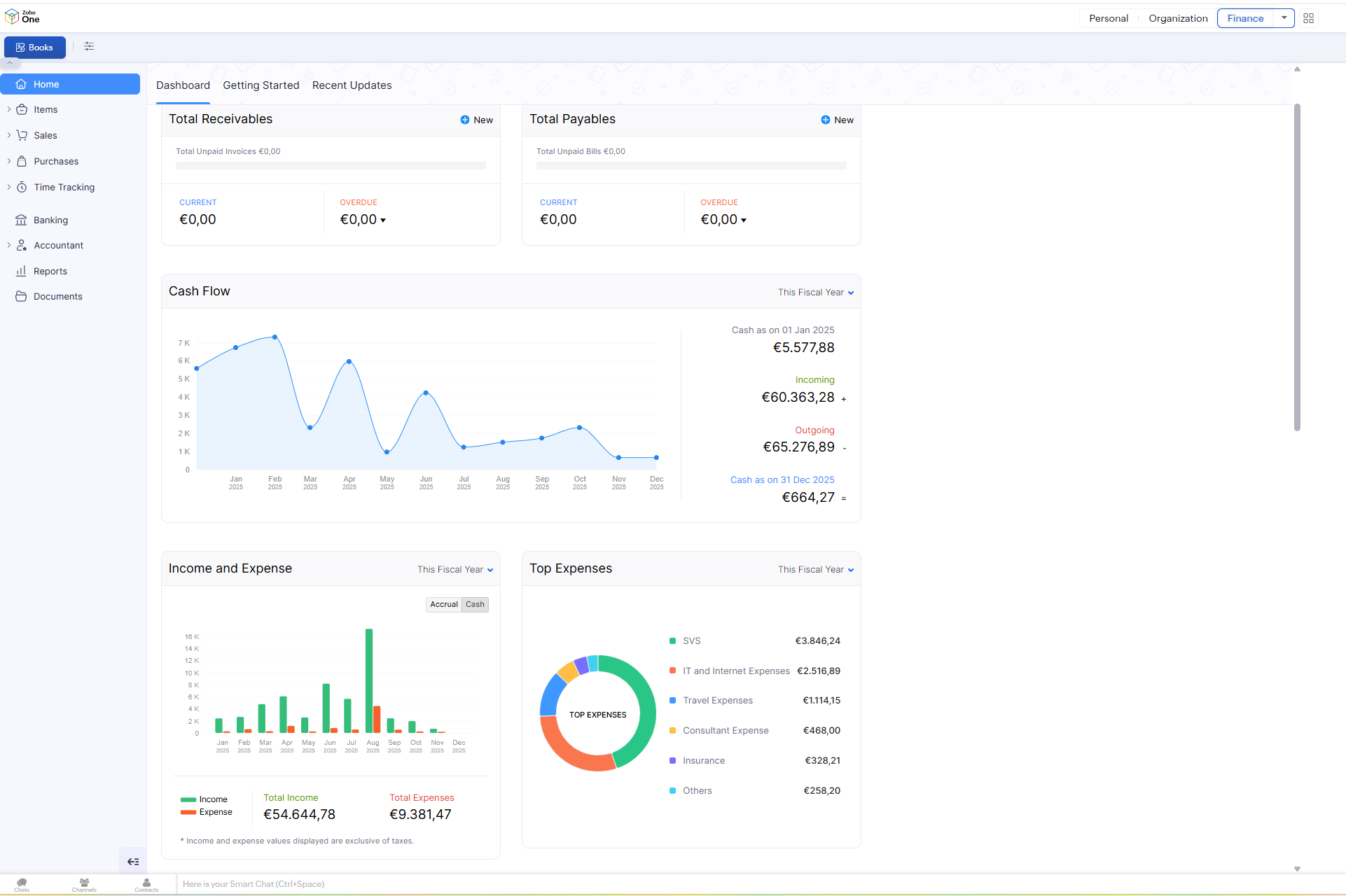Screen dimensions: 1346x896
Task: Click the Zoho One logo icon
Action: (13, 16)
